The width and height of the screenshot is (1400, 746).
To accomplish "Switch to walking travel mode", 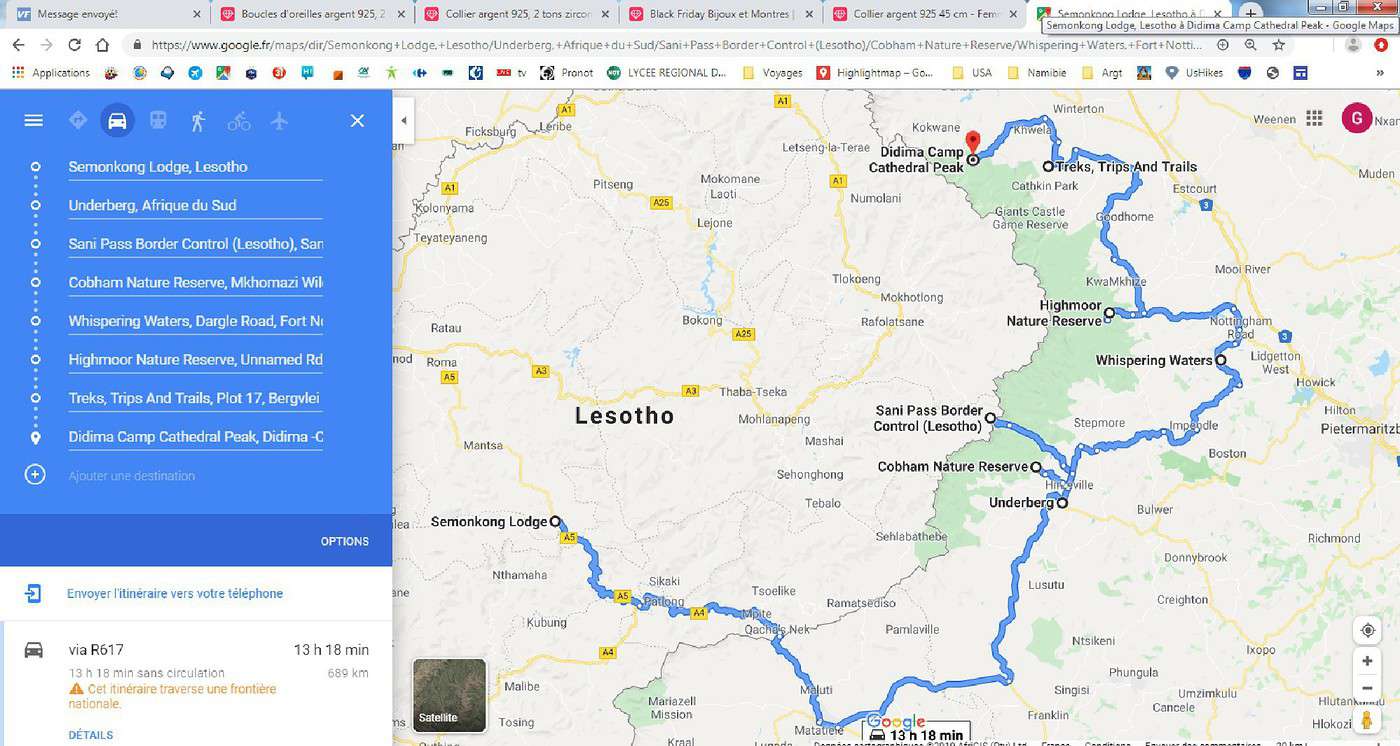I will [x=198, y=121].
